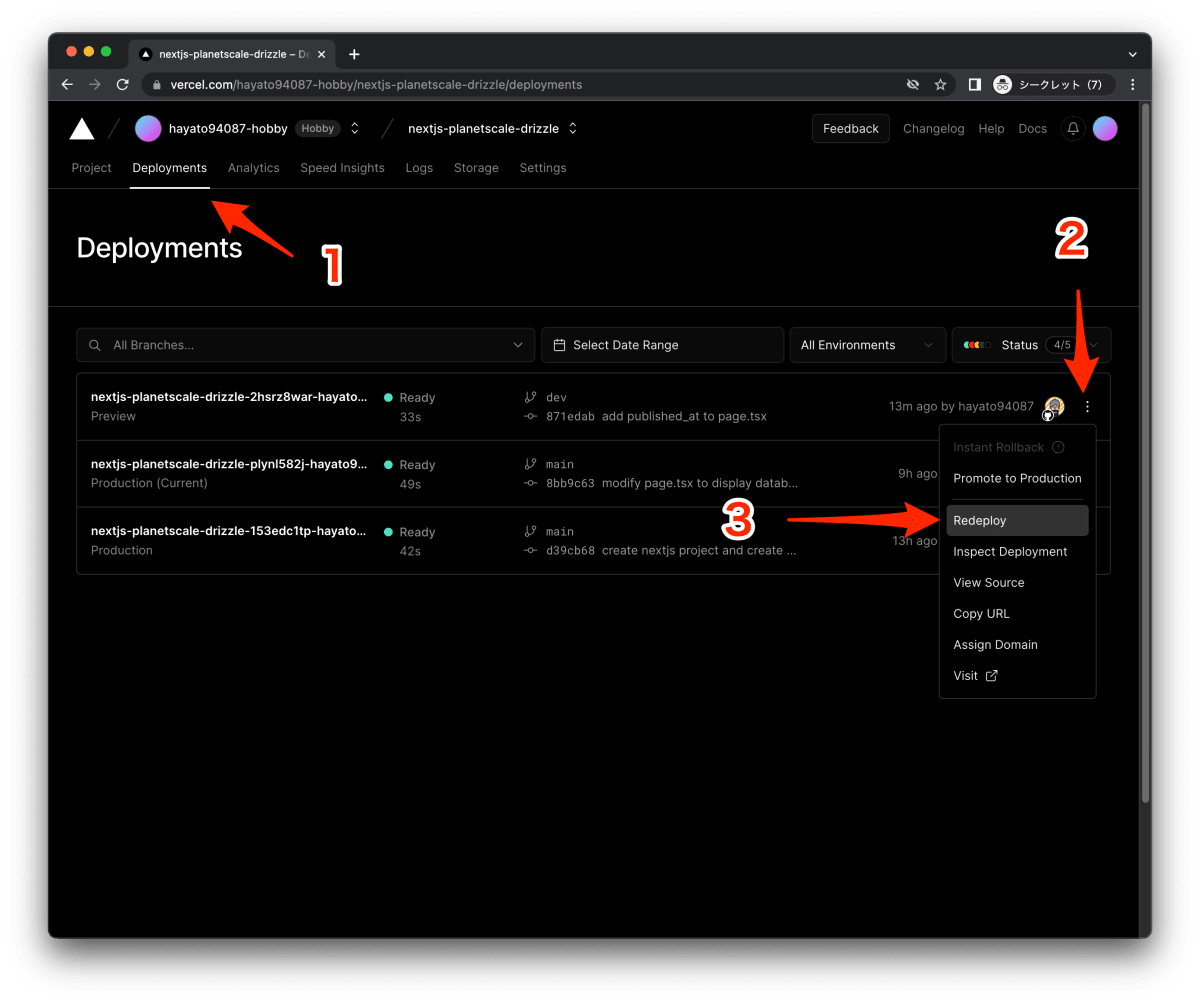The image size is (1200, 1002).
Task: Click the Instant Rollback info icon
Action: [1058, 447]
